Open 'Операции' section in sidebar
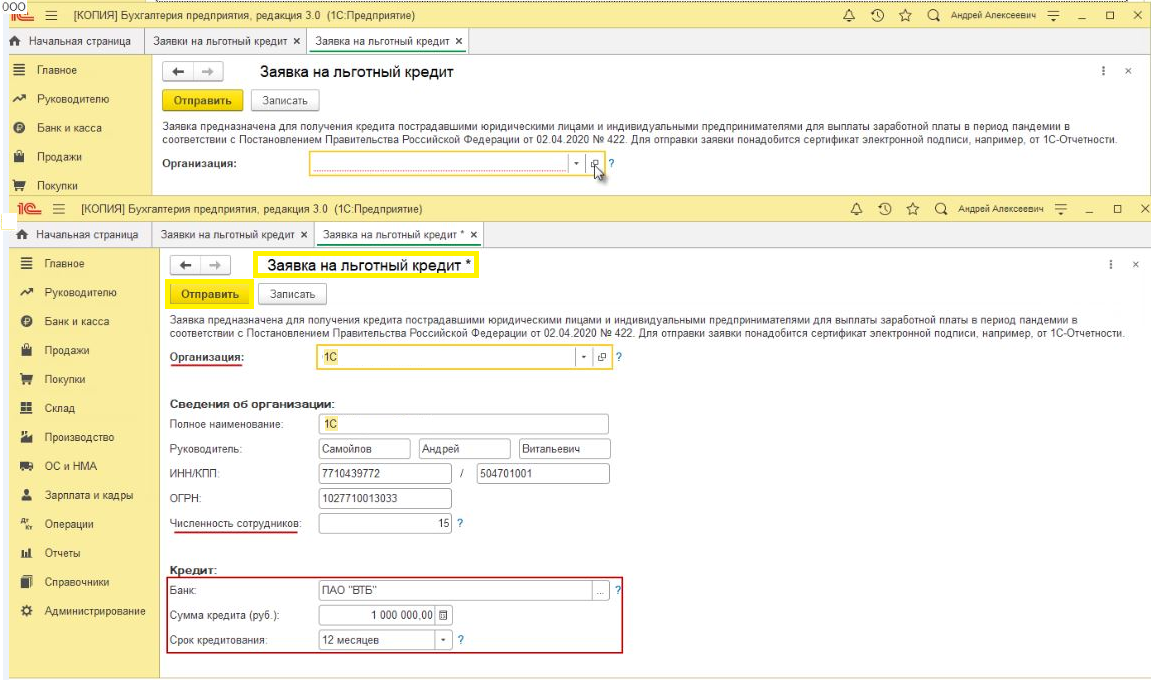1151x682 pixels. click(68, 524)
